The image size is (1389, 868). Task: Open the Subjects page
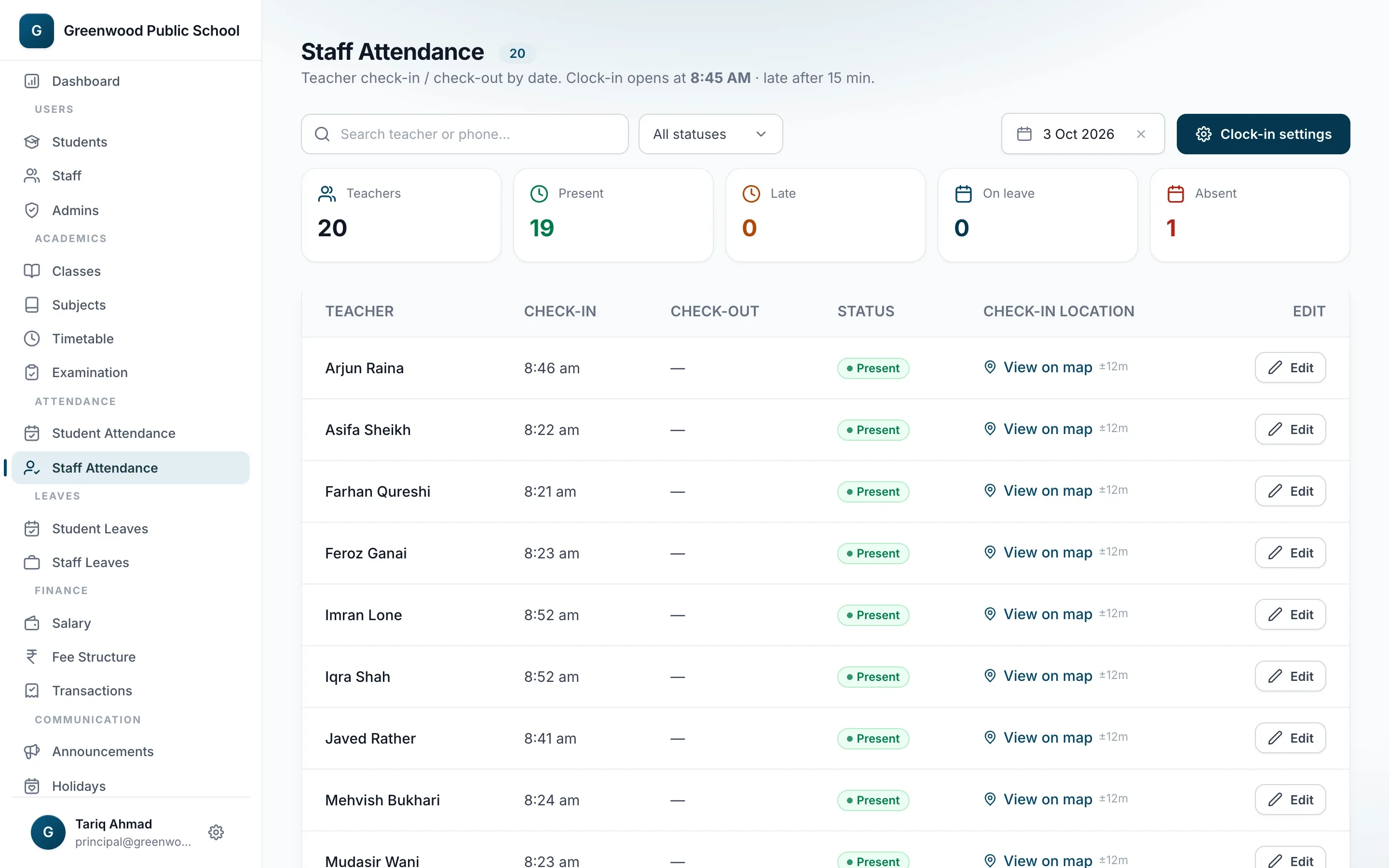point(130,305)
